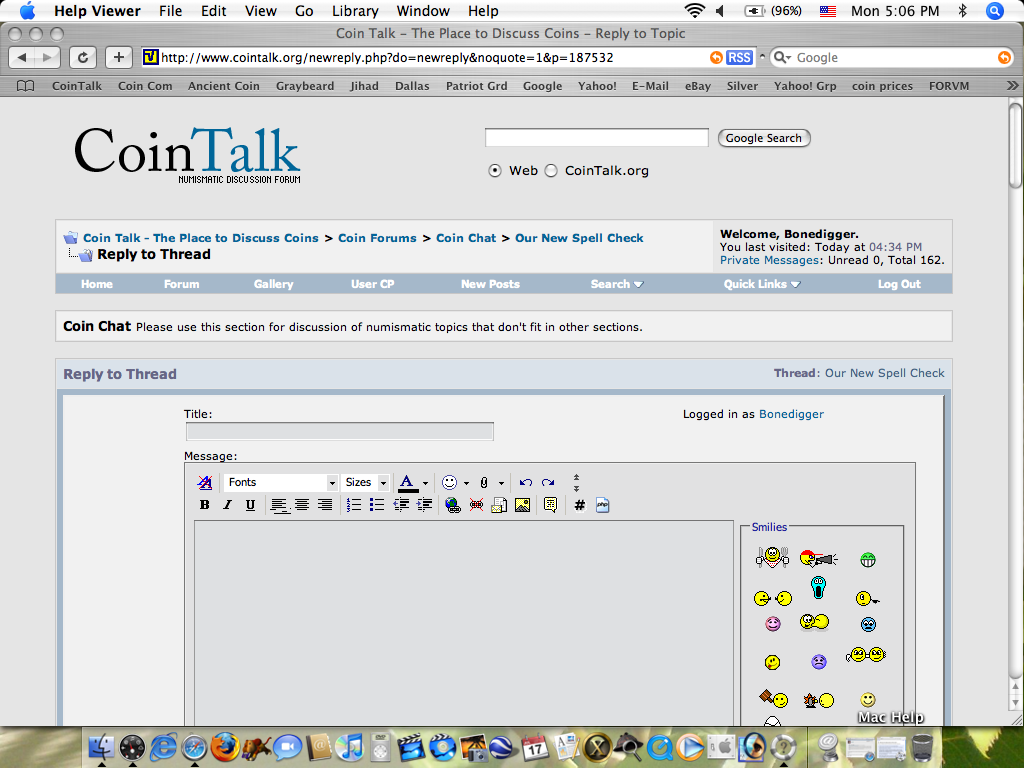Screen dimensions: 1024x768
Task: Apply italic formatting in message editor
Action: (227, 505)
